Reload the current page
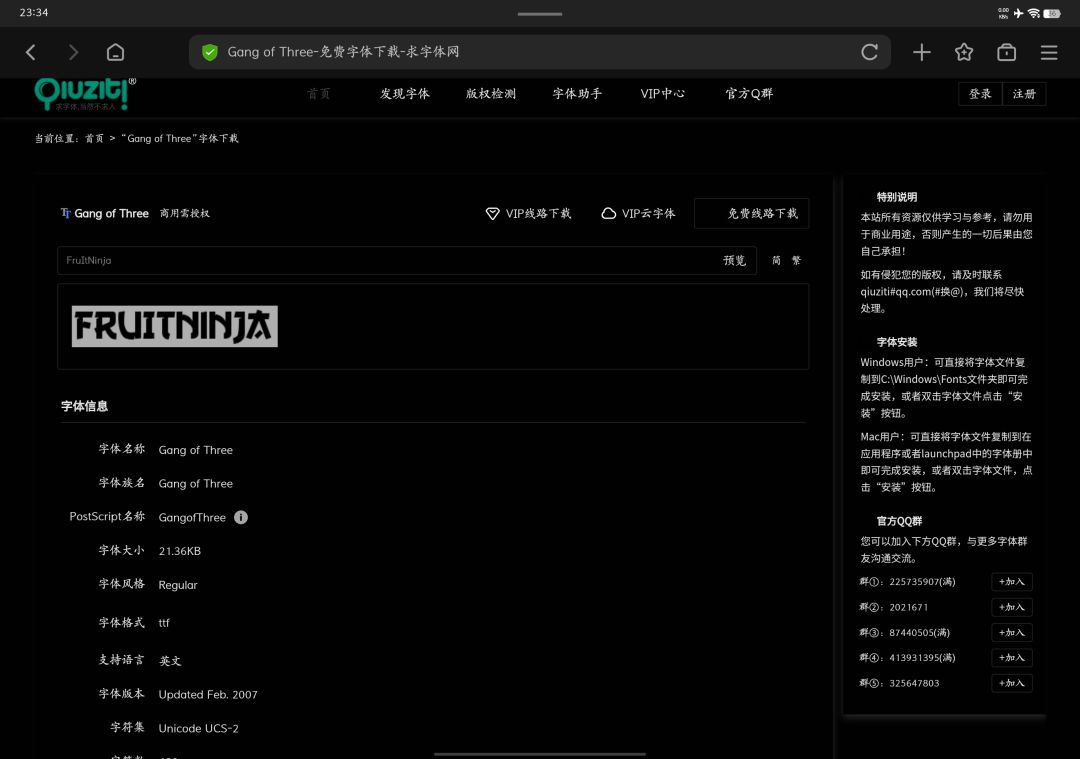The image size is (1080, 759). [869, 52]
